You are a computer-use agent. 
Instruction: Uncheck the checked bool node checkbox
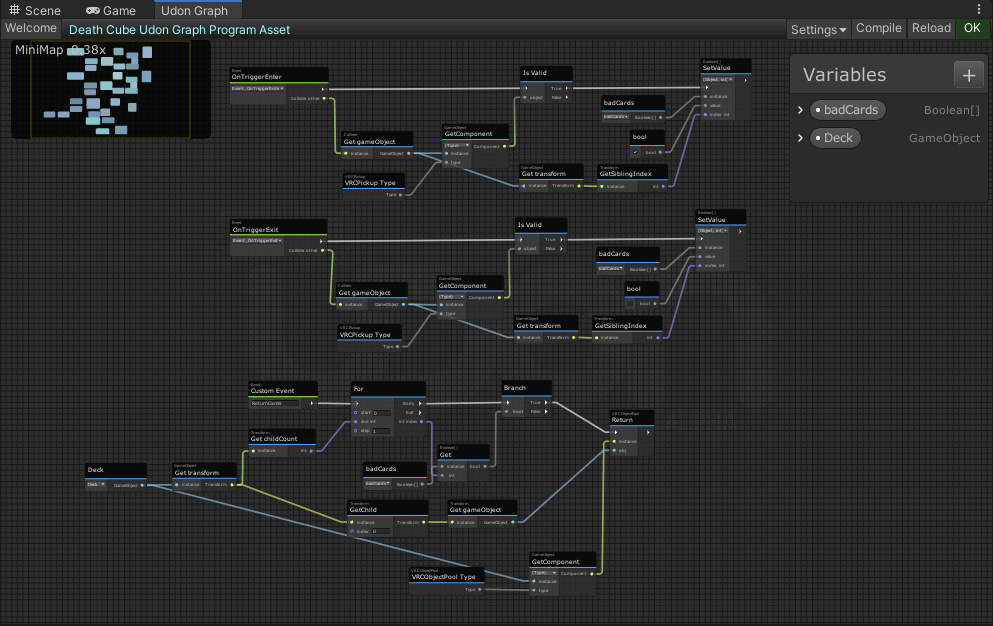[635, 152]
